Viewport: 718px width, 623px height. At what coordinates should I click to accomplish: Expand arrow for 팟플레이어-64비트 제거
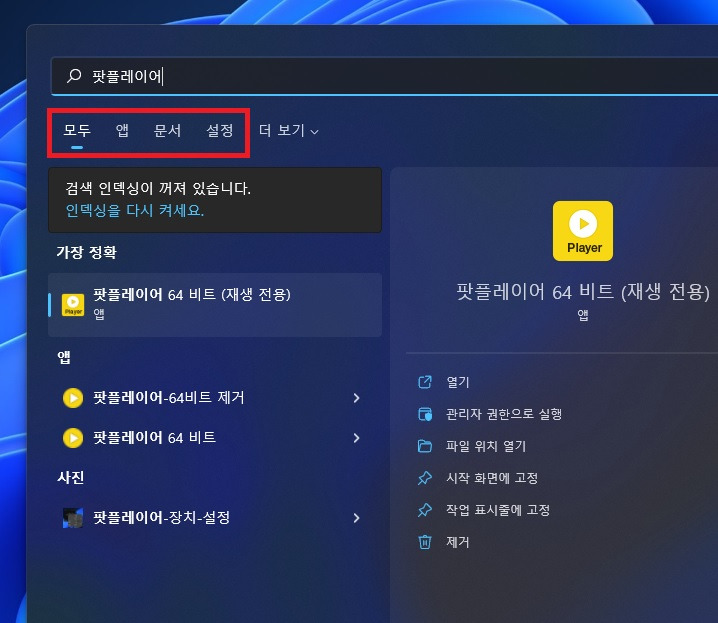(356, 398)
